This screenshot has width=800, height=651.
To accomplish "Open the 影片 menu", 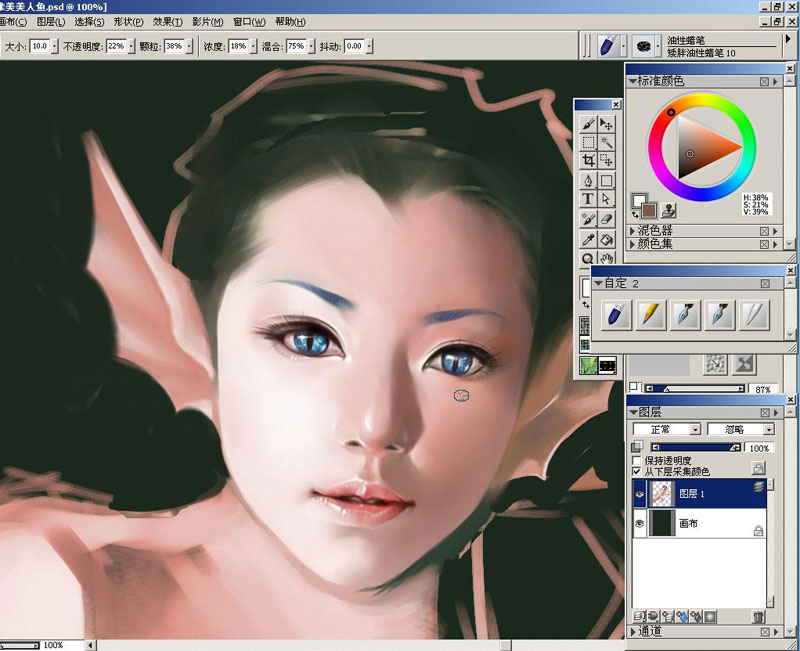I will tap(207, 22).
